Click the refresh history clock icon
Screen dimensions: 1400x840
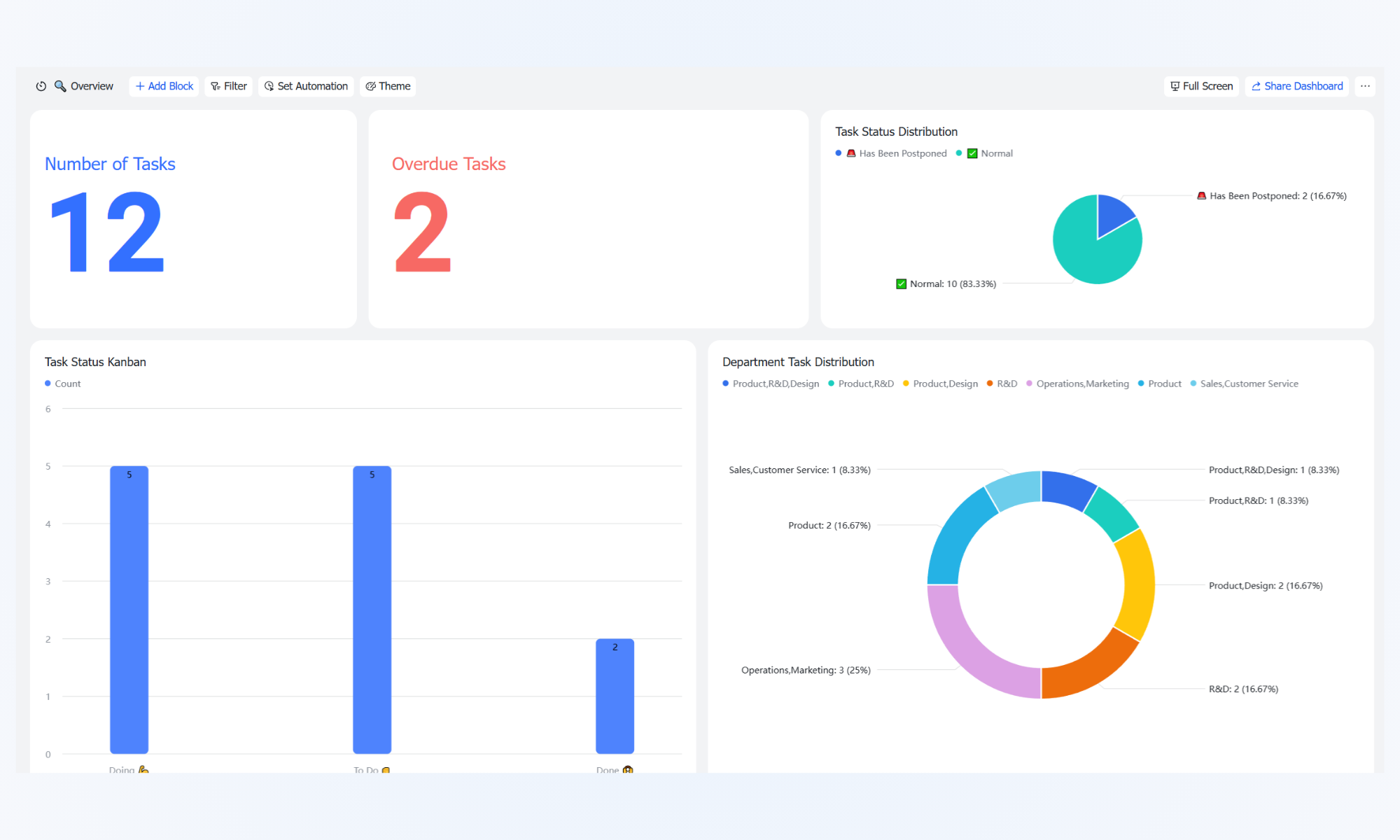click(41, 86)
